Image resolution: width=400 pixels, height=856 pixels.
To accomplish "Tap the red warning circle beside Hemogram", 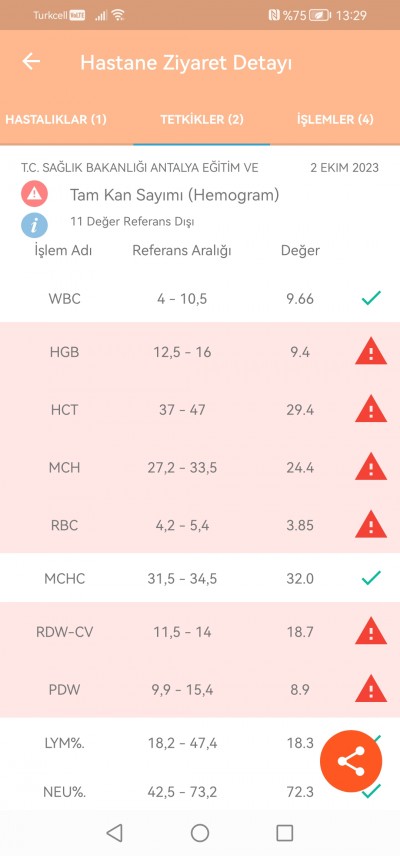I will (x=35, y=194).
